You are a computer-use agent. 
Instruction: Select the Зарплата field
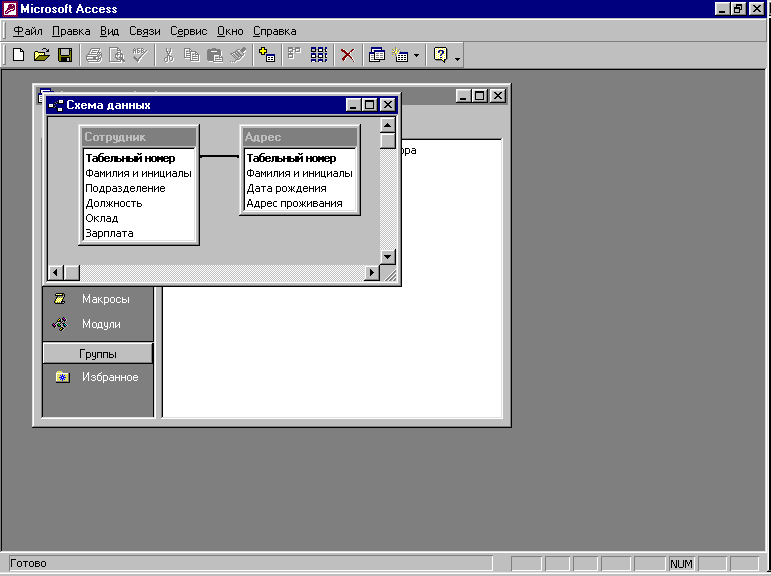click(x=139, y=233)
